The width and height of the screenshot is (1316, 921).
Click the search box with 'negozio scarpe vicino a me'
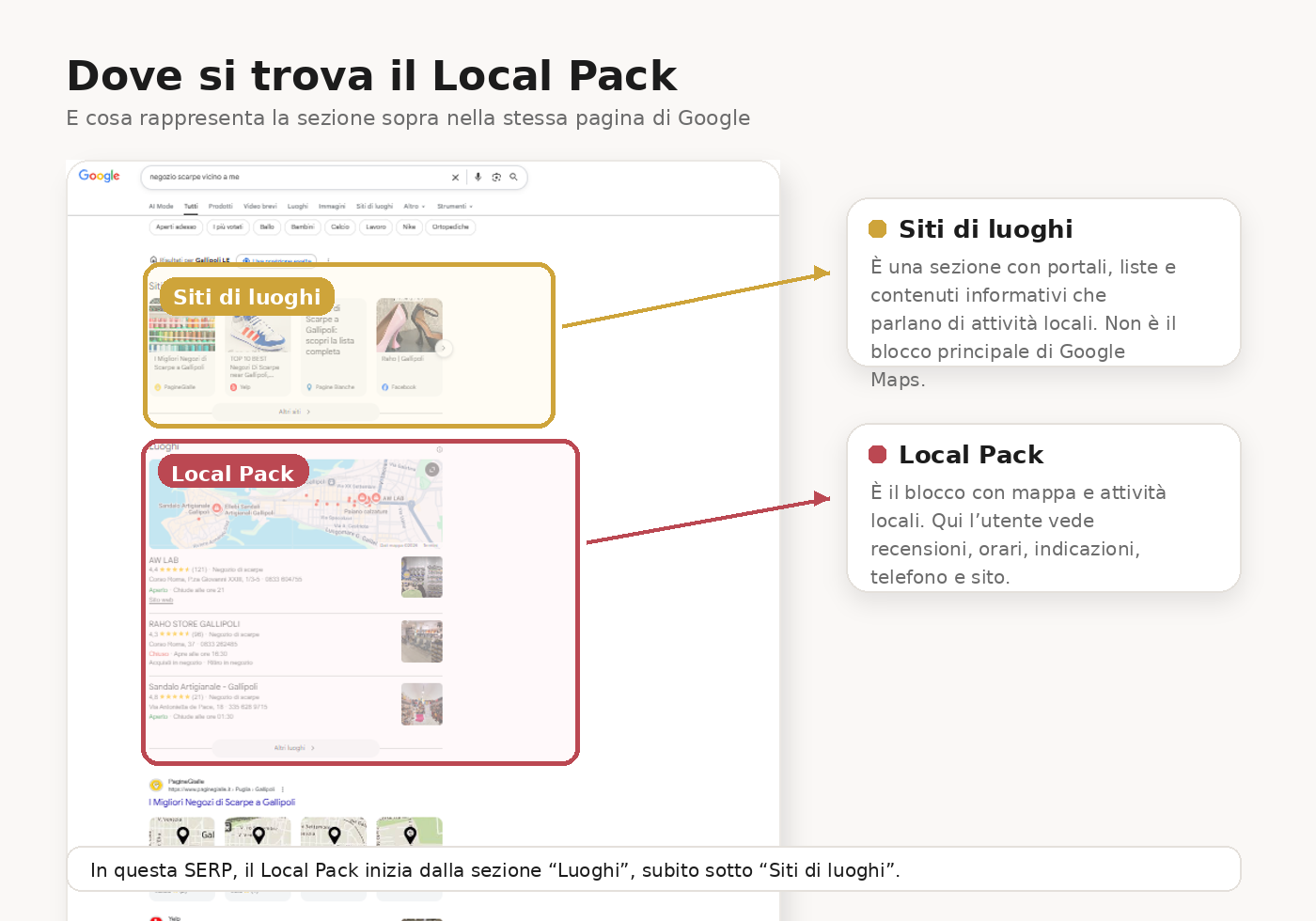point(334,177)
